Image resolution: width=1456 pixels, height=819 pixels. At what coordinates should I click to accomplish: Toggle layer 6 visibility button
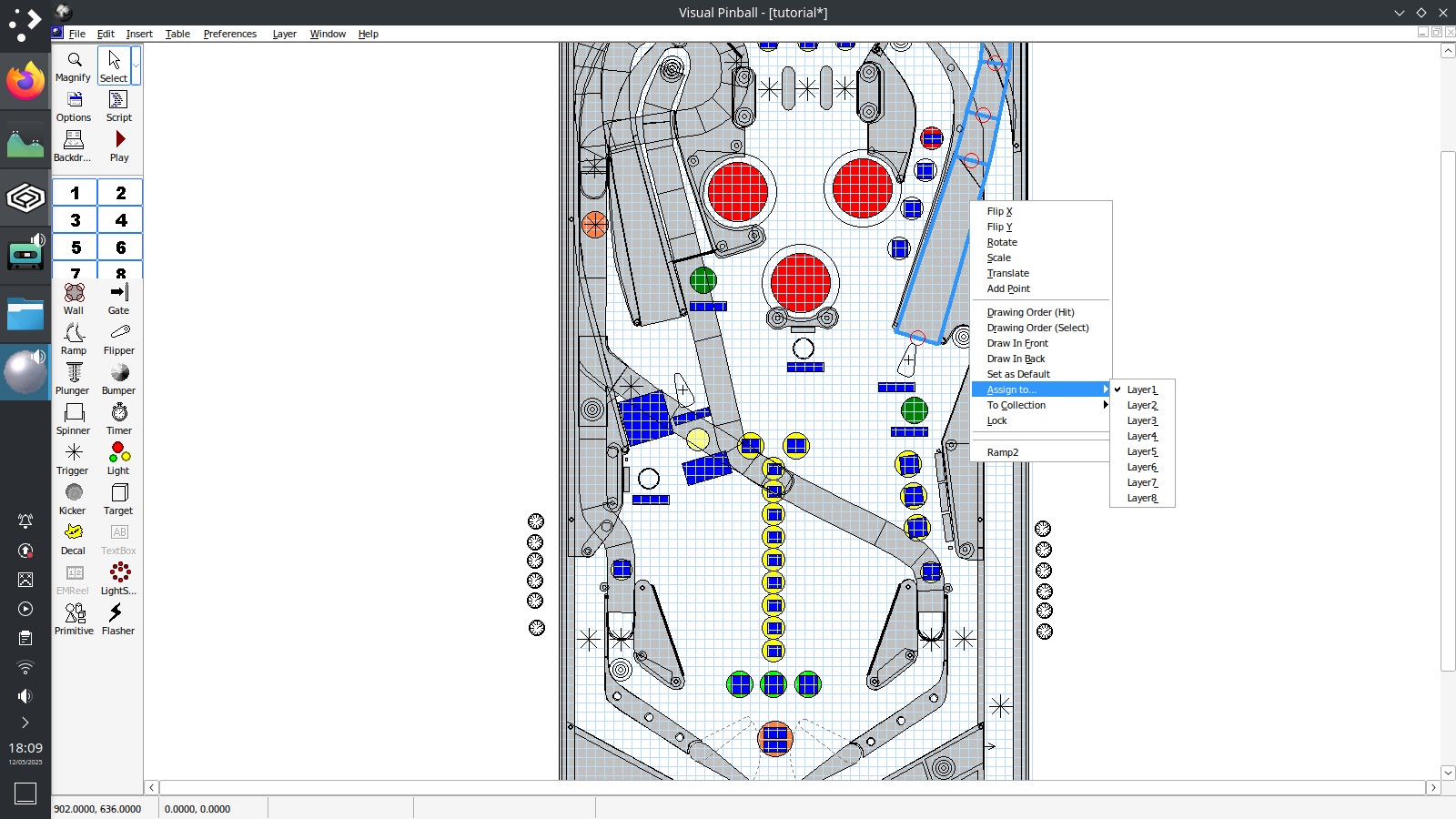120,248
